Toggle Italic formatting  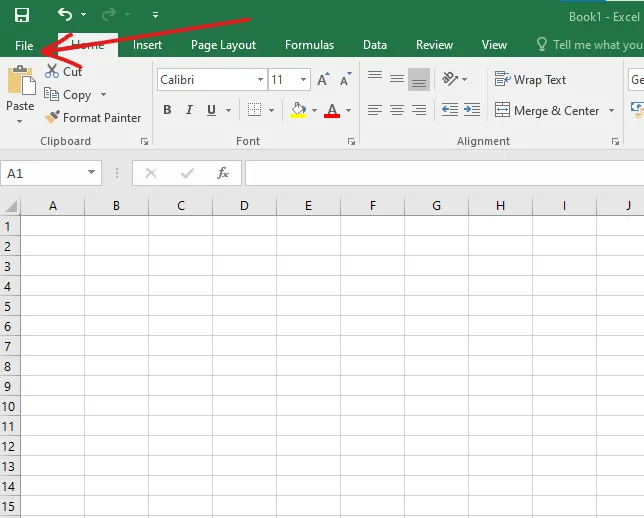click(x=189, y=110)
